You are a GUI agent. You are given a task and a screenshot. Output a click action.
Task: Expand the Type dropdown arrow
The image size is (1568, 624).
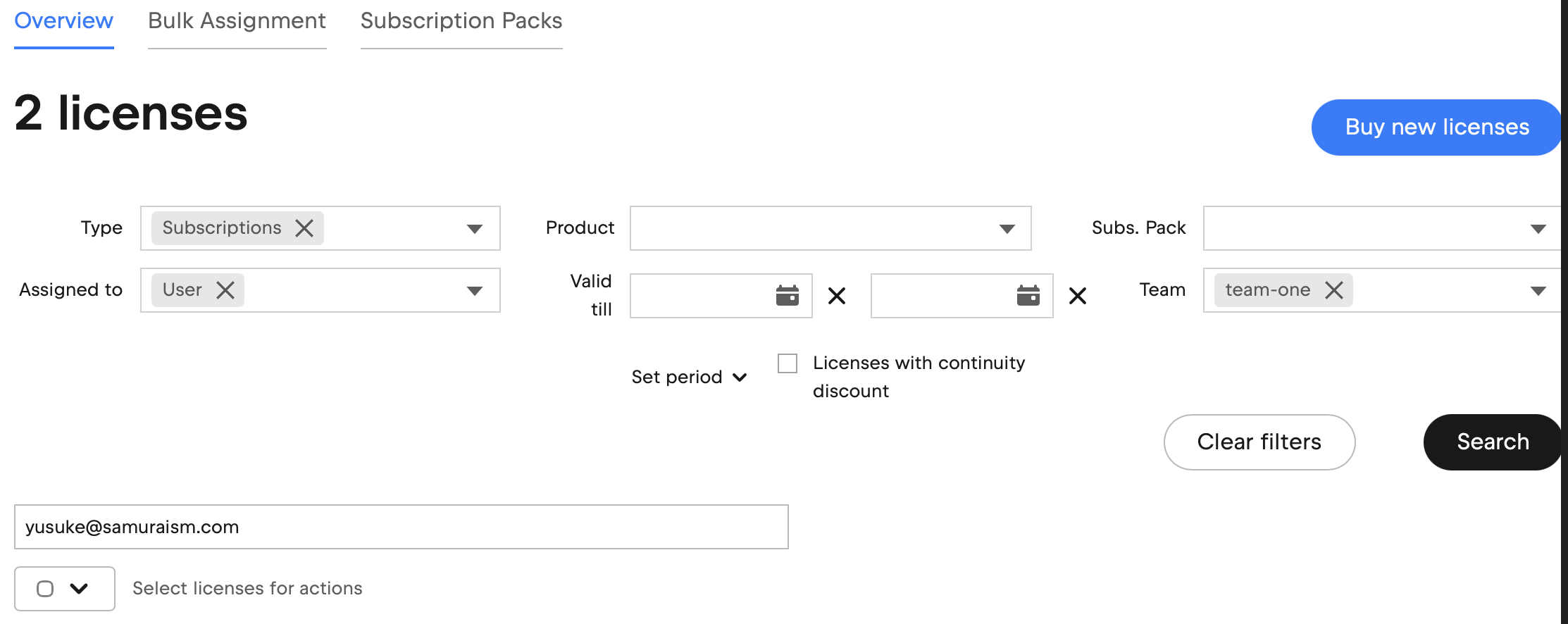[x=475, y=229]
